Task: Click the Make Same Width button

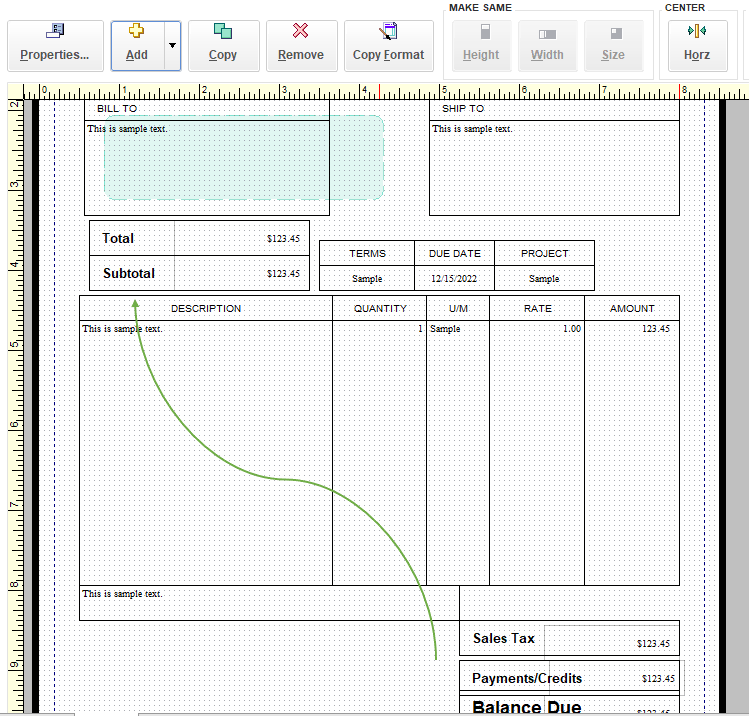Action: tap(547, 46)
